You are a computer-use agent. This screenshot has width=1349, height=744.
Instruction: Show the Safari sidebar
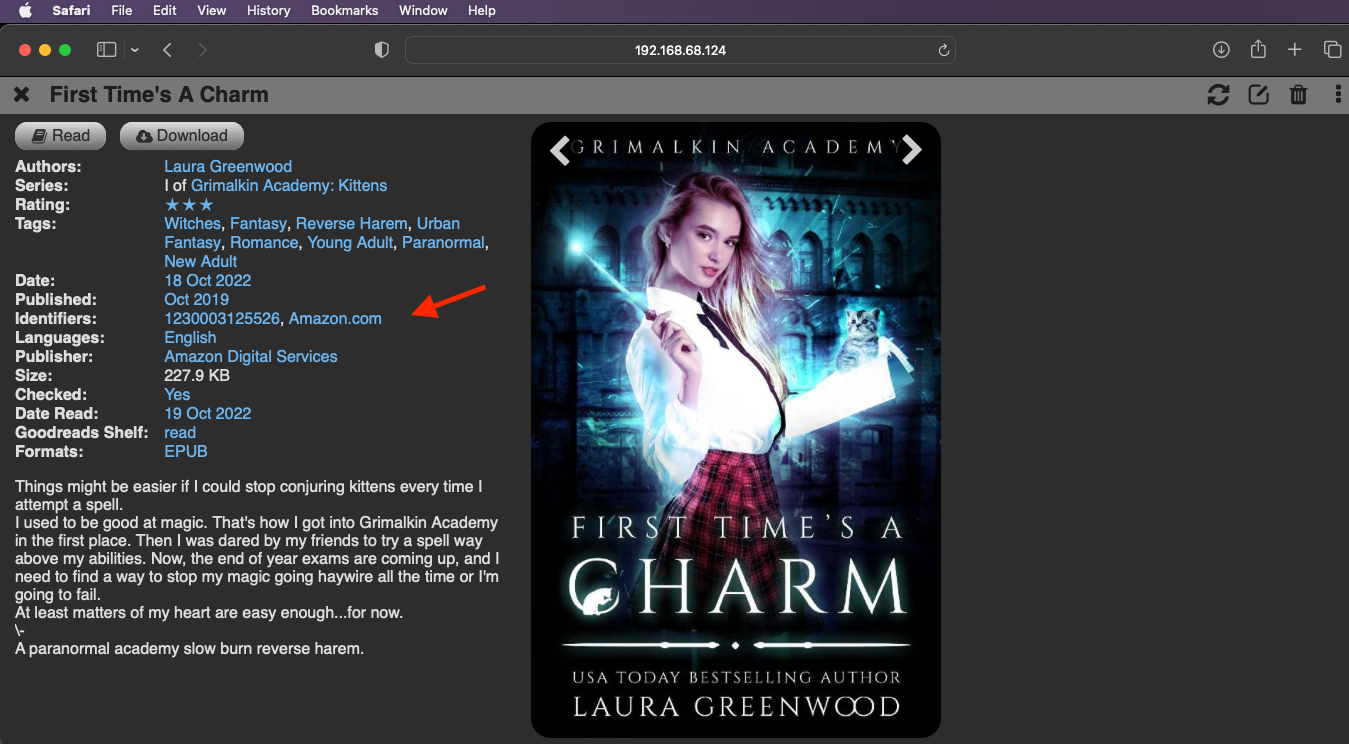(106, 50)
